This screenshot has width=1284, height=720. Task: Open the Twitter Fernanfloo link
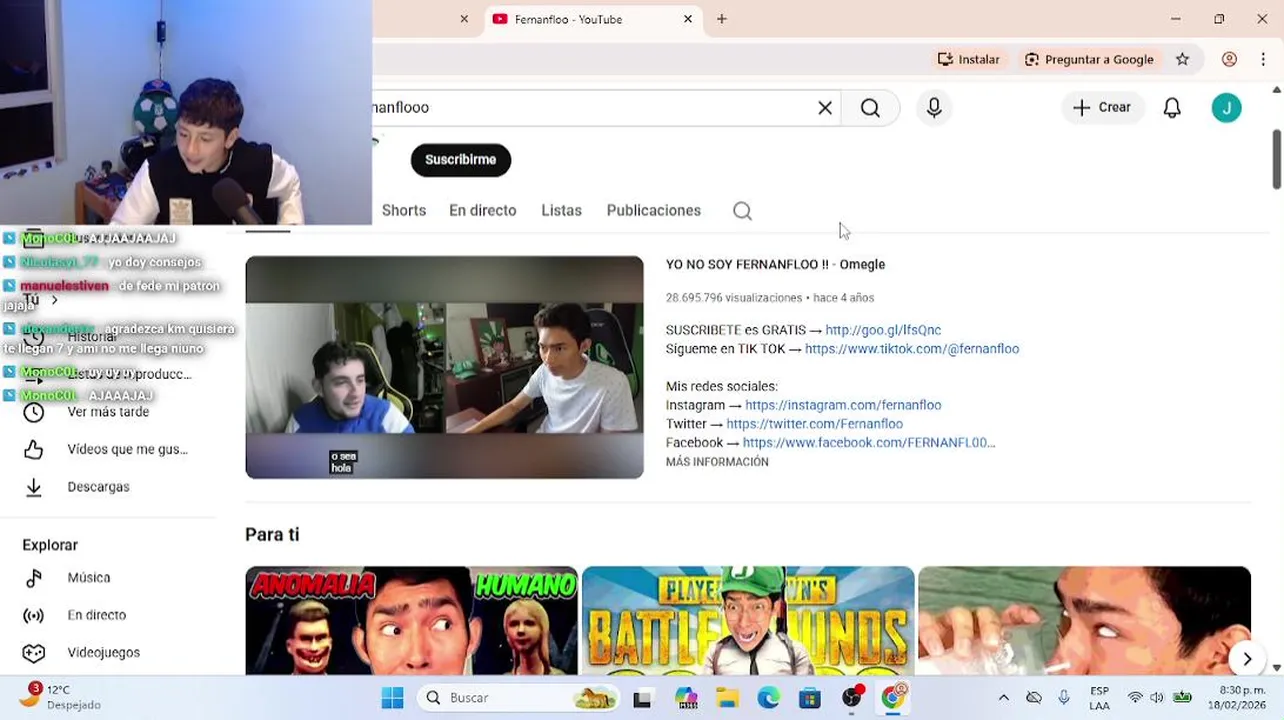click(x=815, y=424)
